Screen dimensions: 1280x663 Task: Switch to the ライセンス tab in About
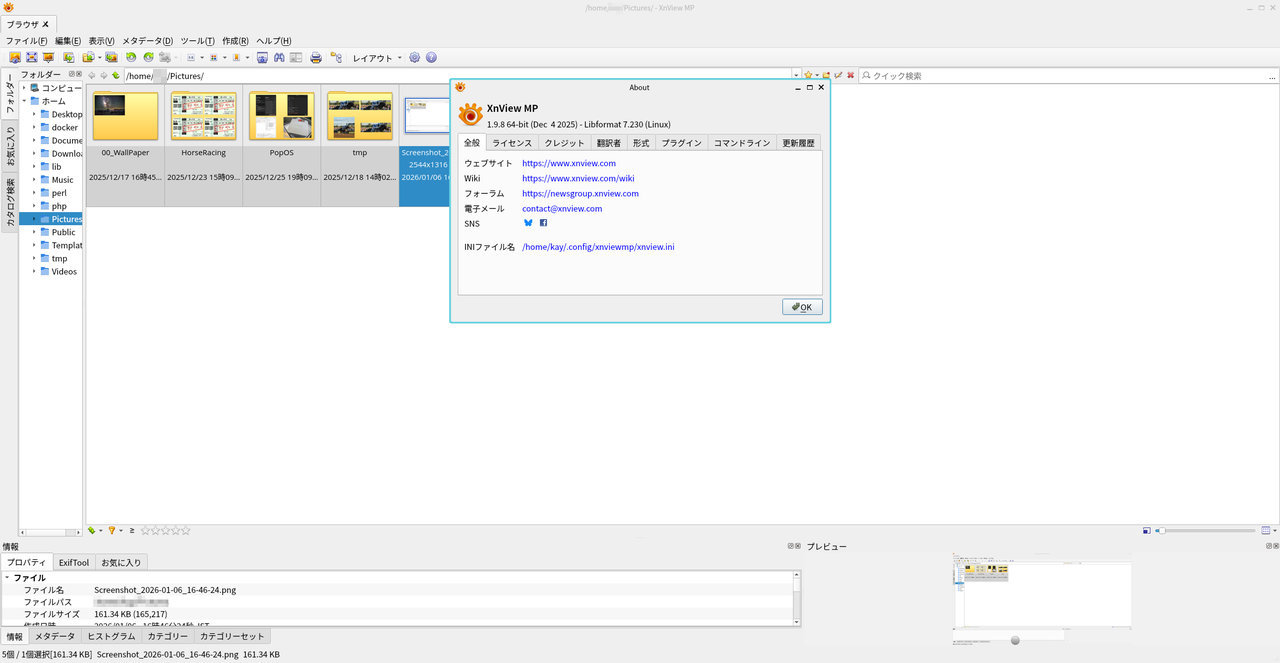(512, 143)
